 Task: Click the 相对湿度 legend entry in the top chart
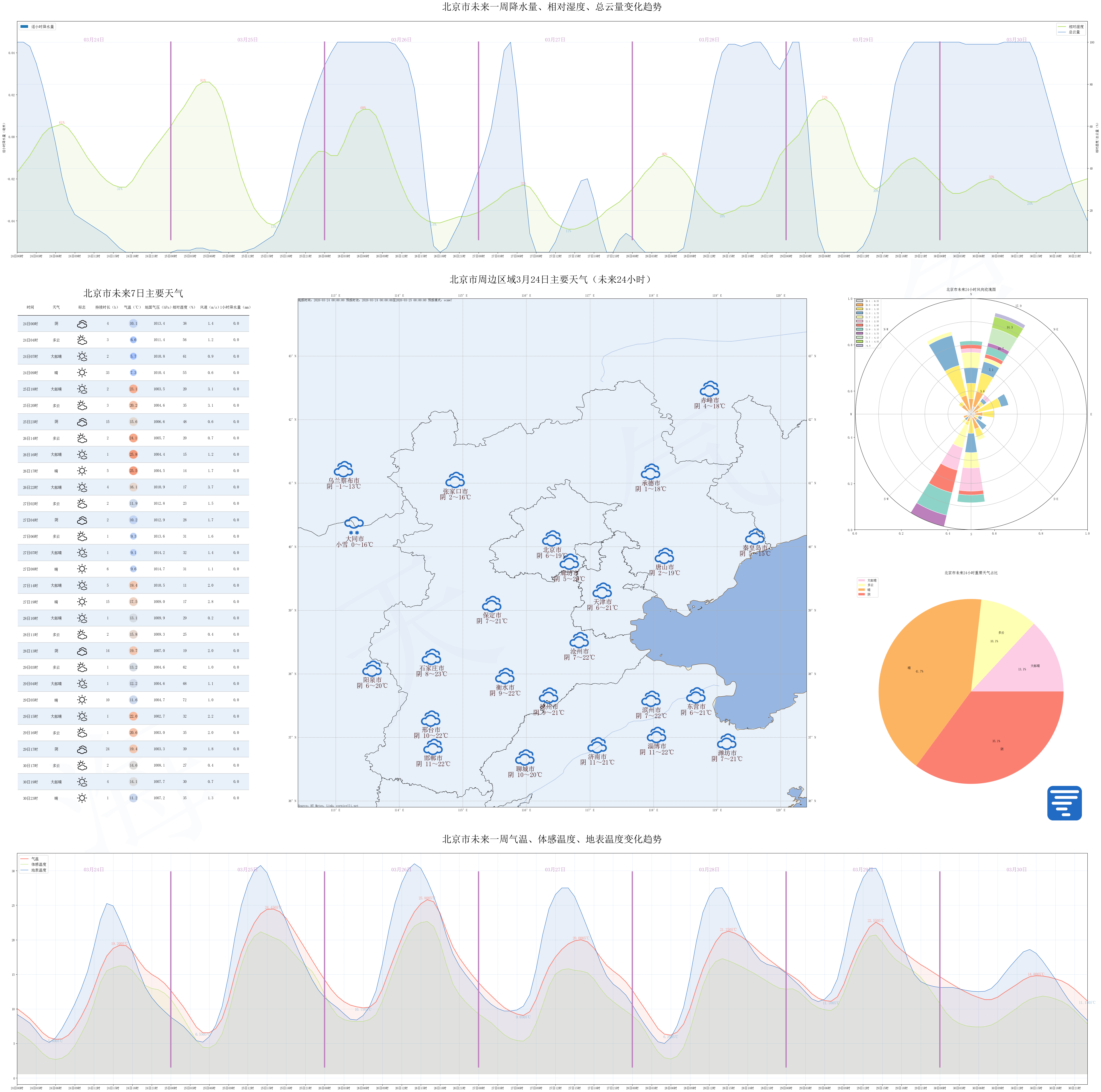(x=1075, y=27)
